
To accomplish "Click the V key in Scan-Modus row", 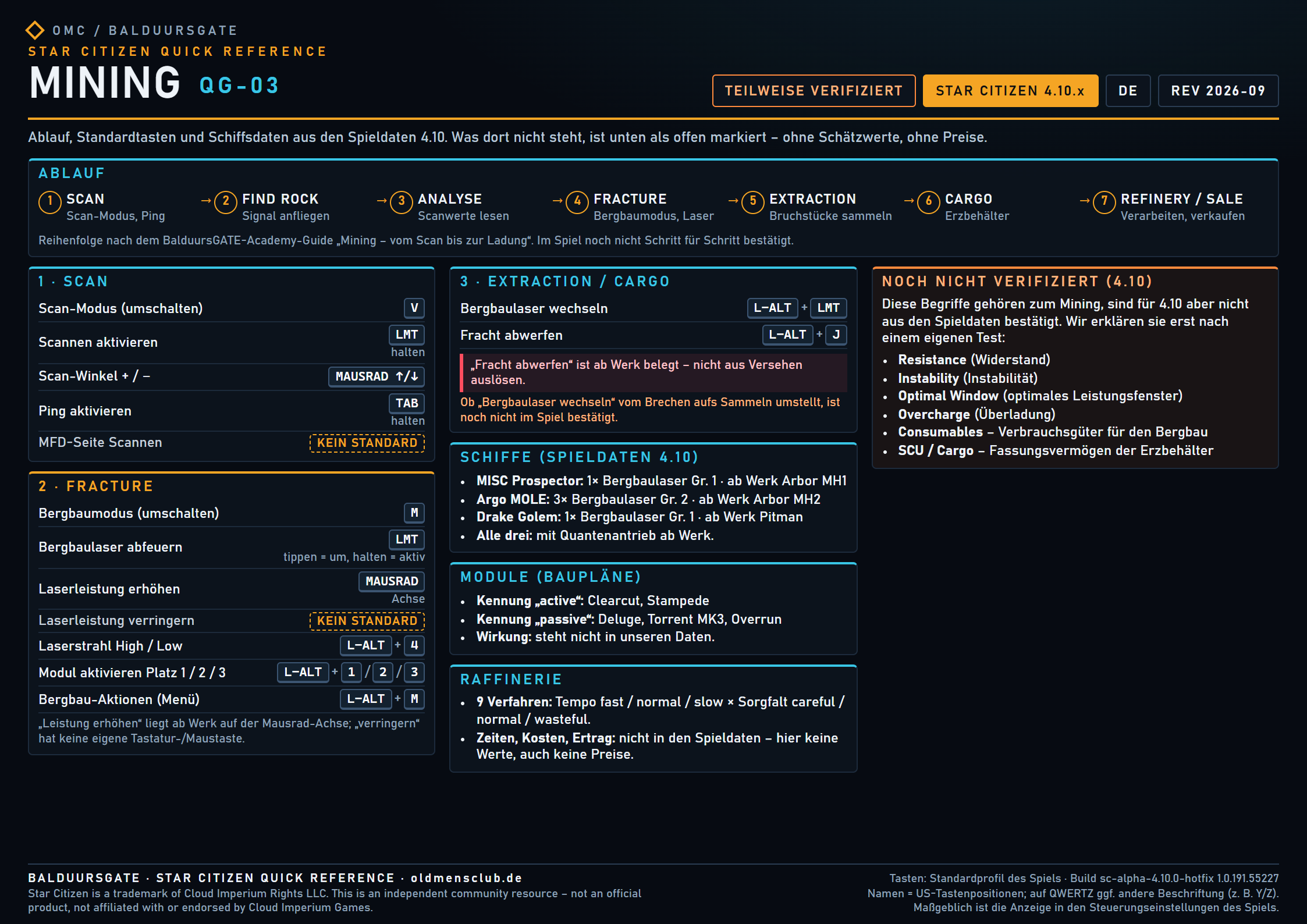I will (x=414, y=308).
